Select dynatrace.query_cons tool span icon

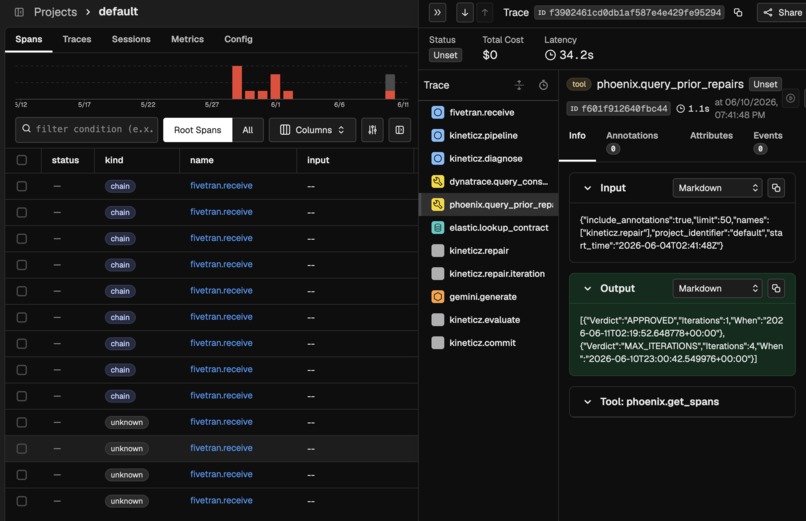point(437,181)
